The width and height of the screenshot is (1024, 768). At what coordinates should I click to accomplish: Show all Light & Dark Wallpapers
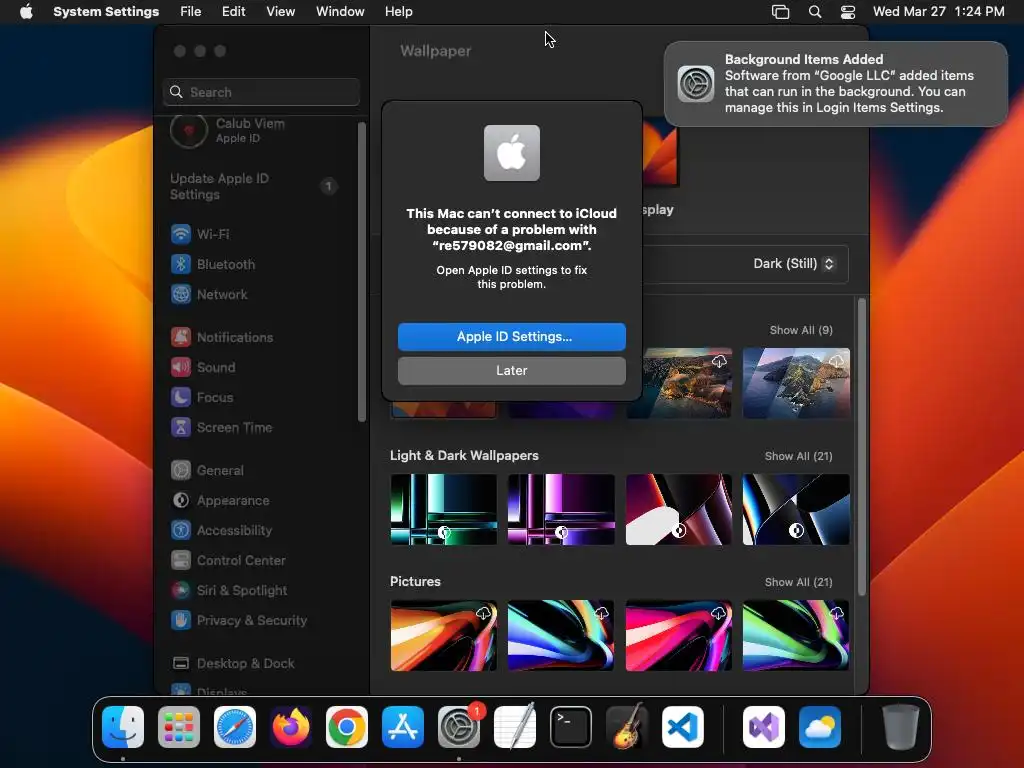(798, 456)
